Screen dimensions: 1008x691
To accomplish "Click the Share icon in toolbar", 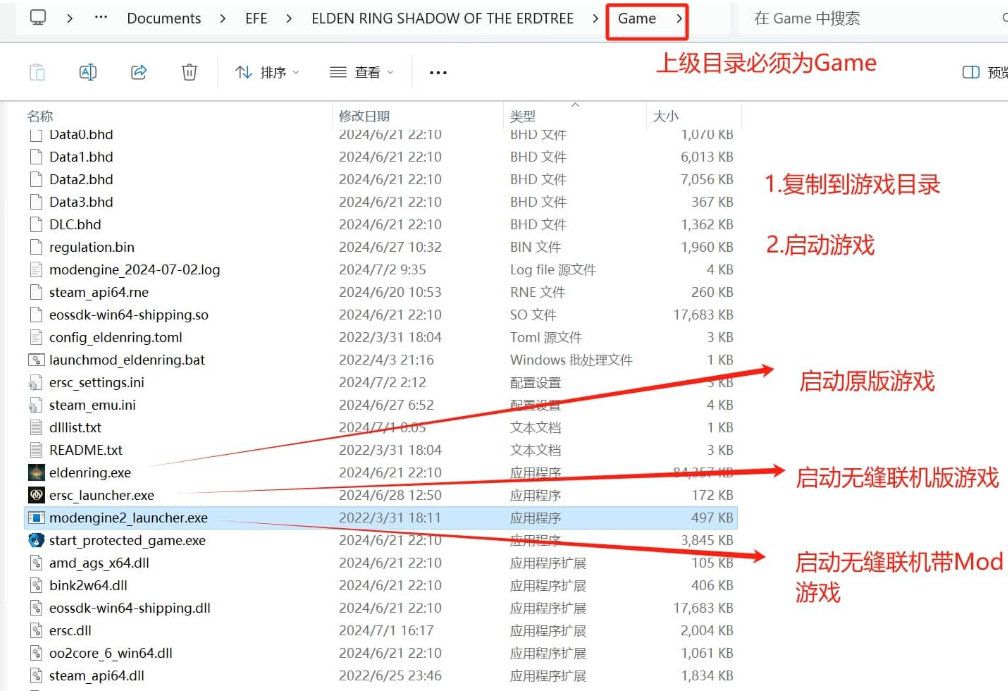I will tap(139, 72).
